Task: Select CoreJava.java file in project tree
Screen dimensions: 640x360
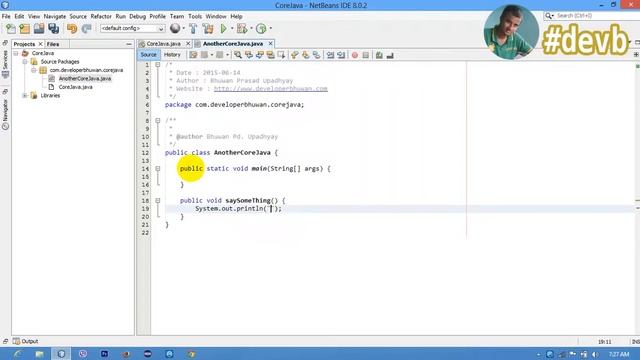Action: coord(75,87)
